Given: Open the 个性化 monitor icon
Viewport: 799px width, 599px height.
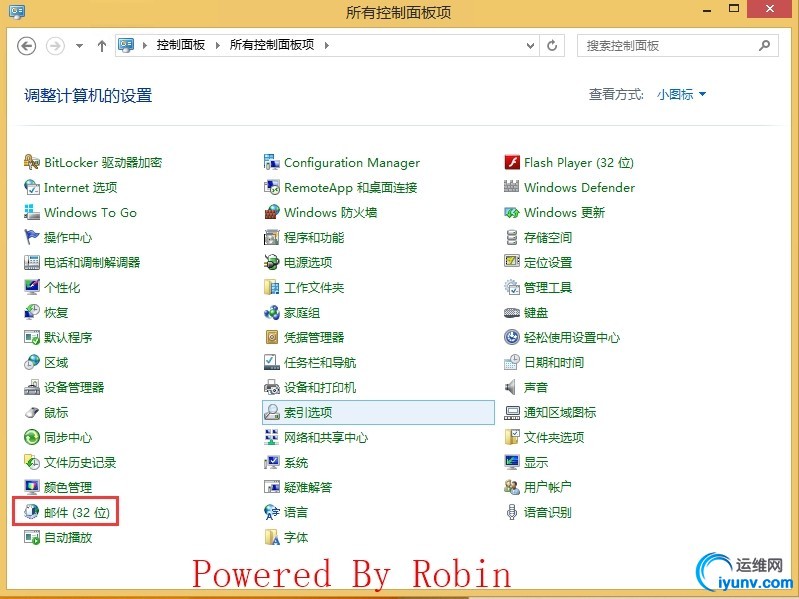Looking at the screenshot, I should (32, 287).
